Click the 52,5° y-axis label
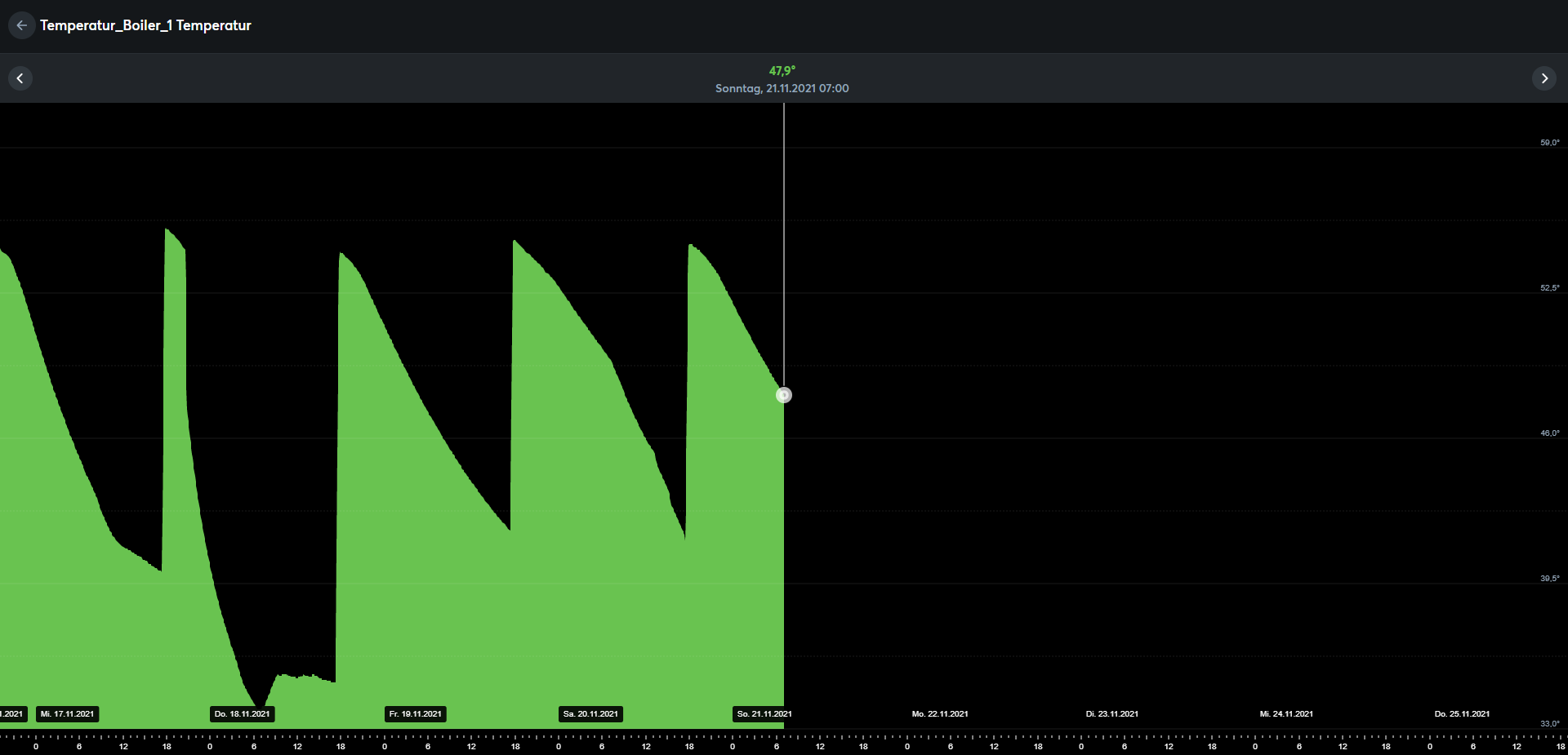 [x=1549, y=288]
